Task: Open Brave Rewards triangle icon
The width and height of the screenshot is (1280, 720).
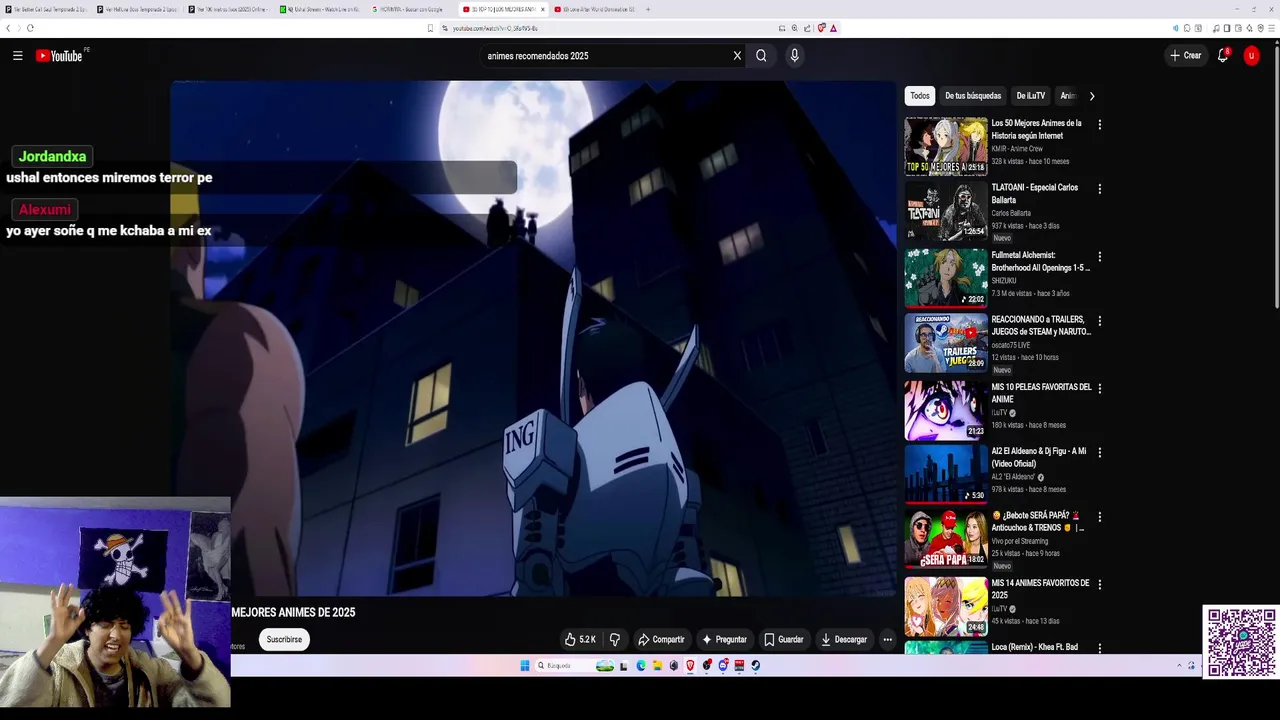Action: 833,28
